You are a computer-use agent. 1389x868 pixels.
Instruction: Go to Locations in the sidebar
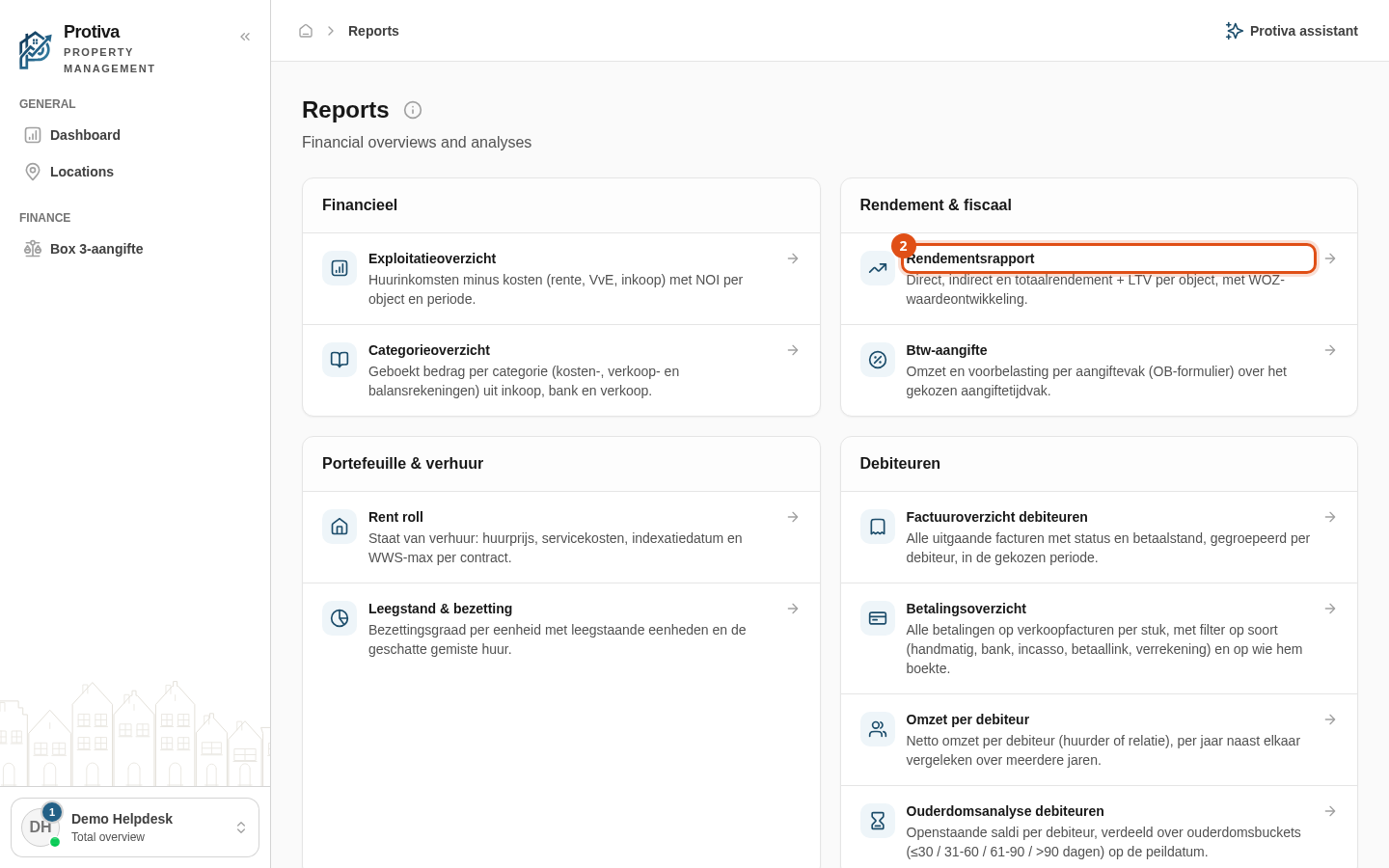click(135, 172)
